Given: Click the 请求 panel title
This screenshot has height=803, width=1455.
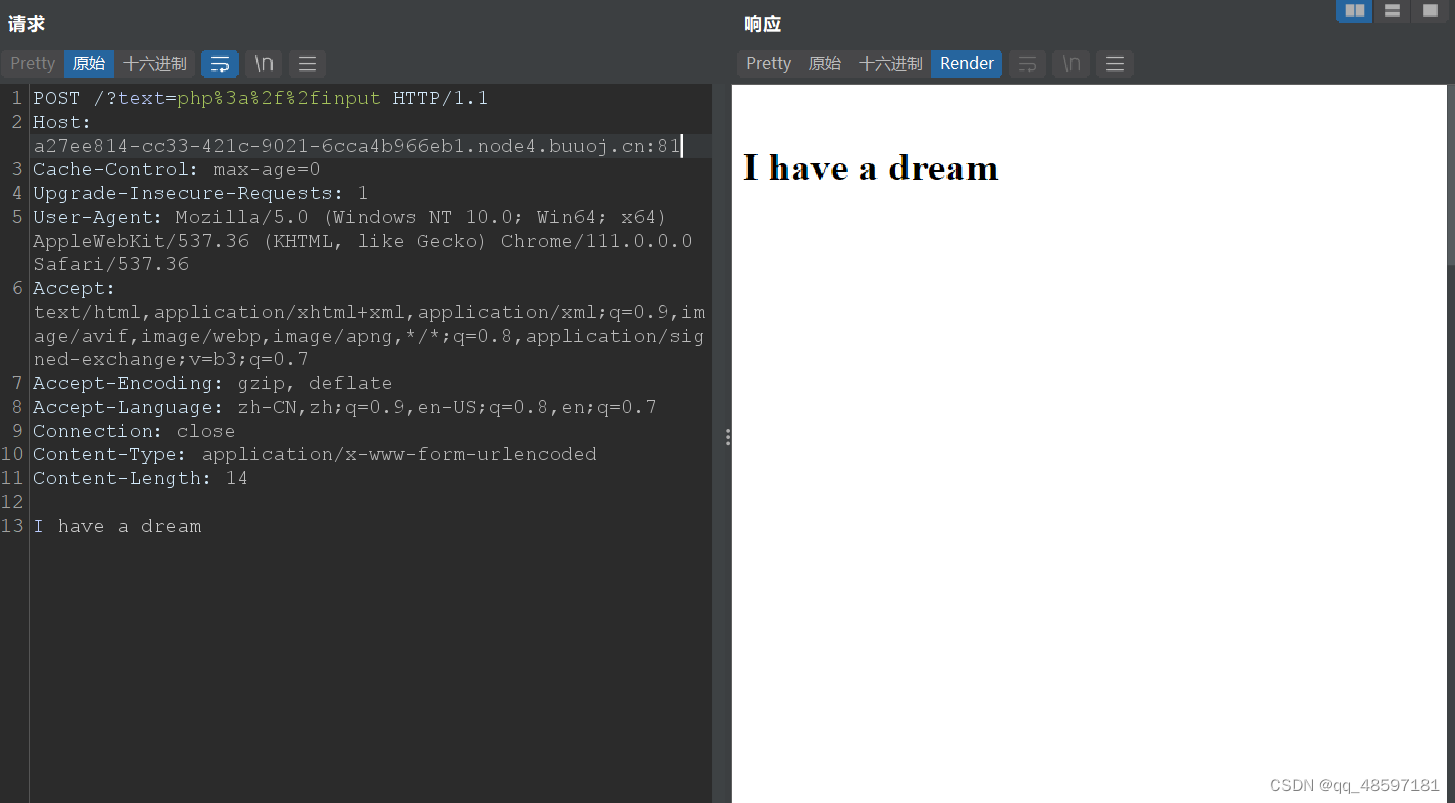Looking at the screenshot, I should (x=27, y=24).
